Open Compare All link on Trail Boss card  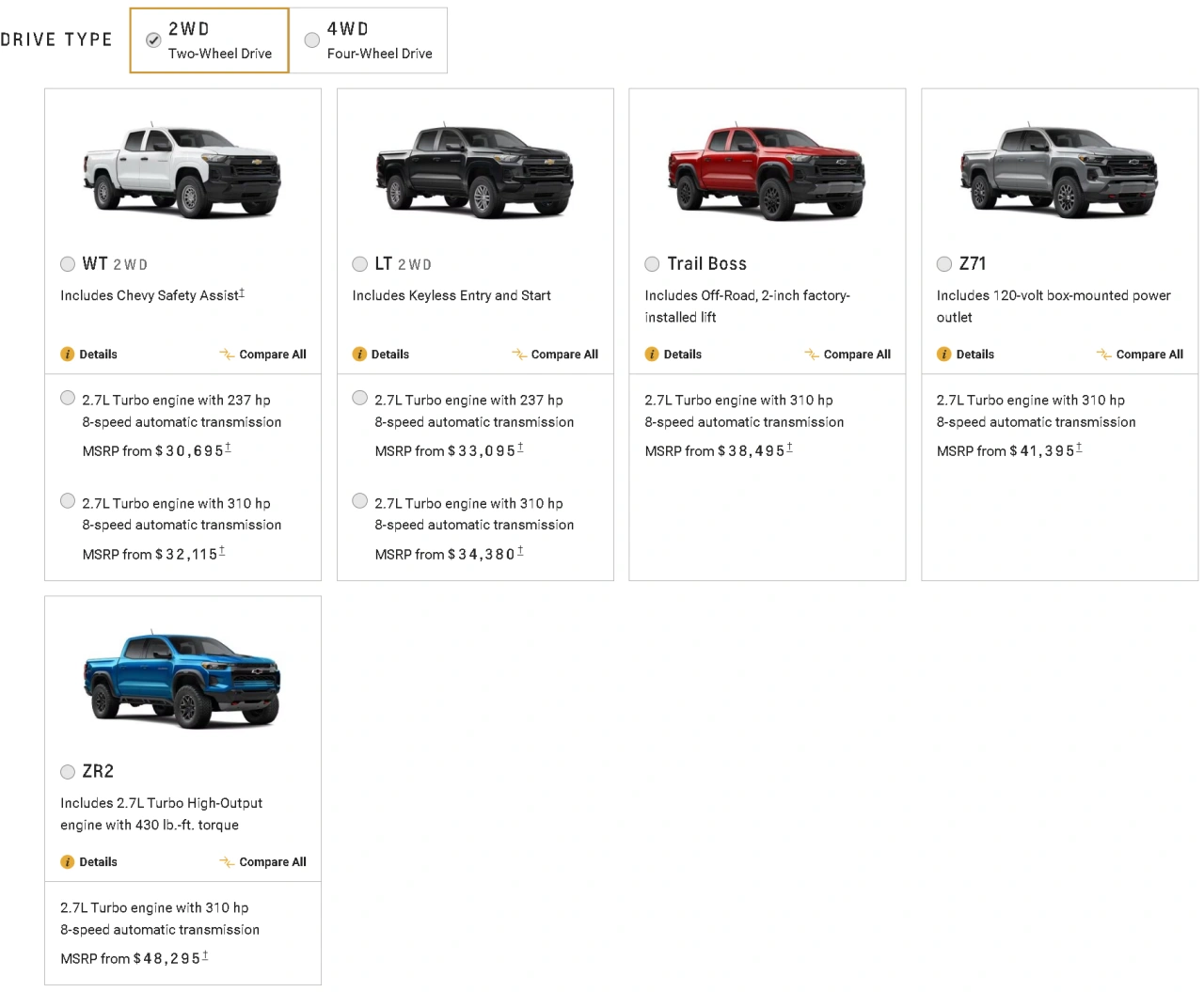[x=857, y=354]
